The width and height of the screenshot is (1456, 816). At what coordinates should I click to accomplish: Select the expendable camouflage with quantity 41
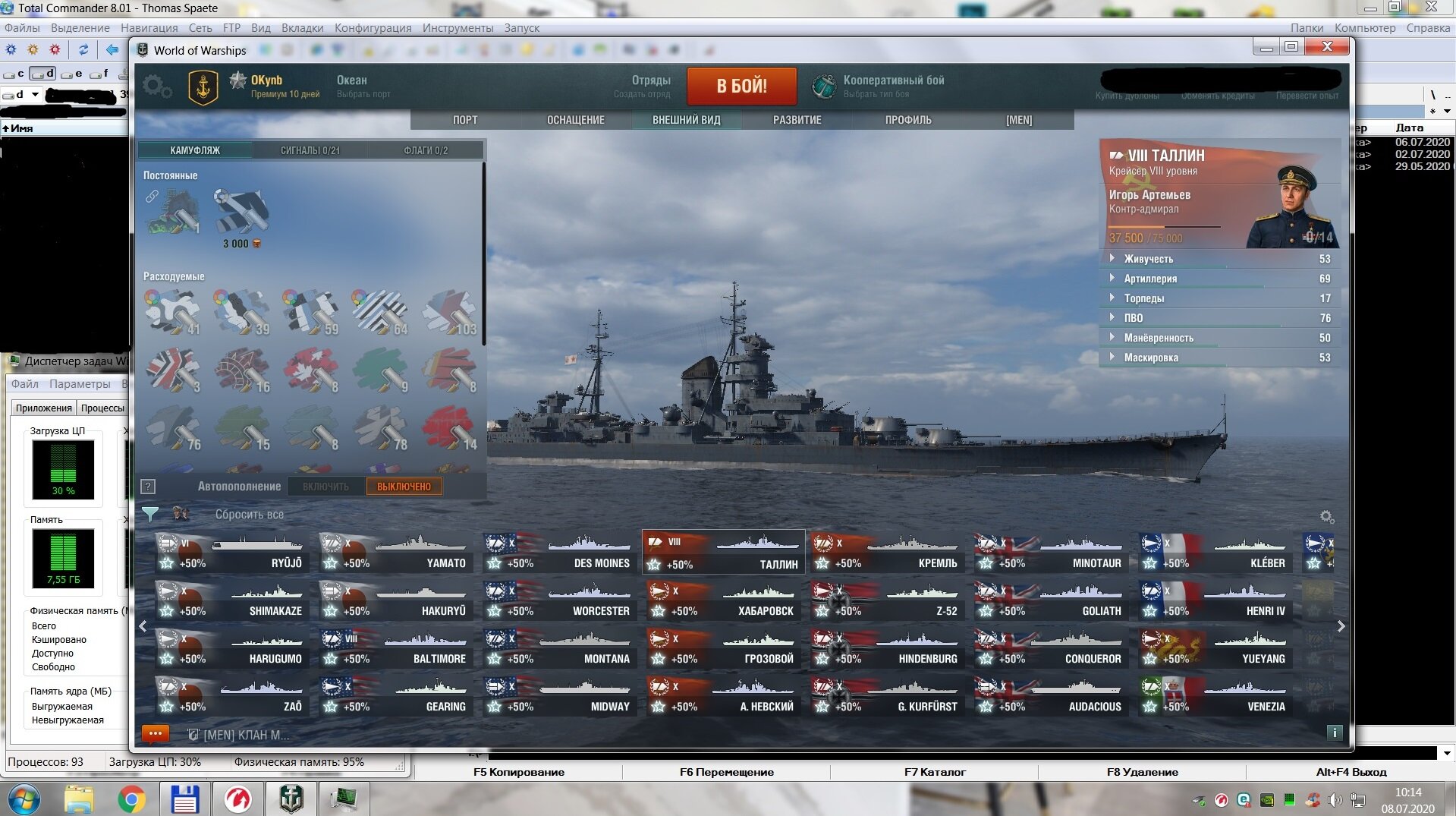[173, 311]
